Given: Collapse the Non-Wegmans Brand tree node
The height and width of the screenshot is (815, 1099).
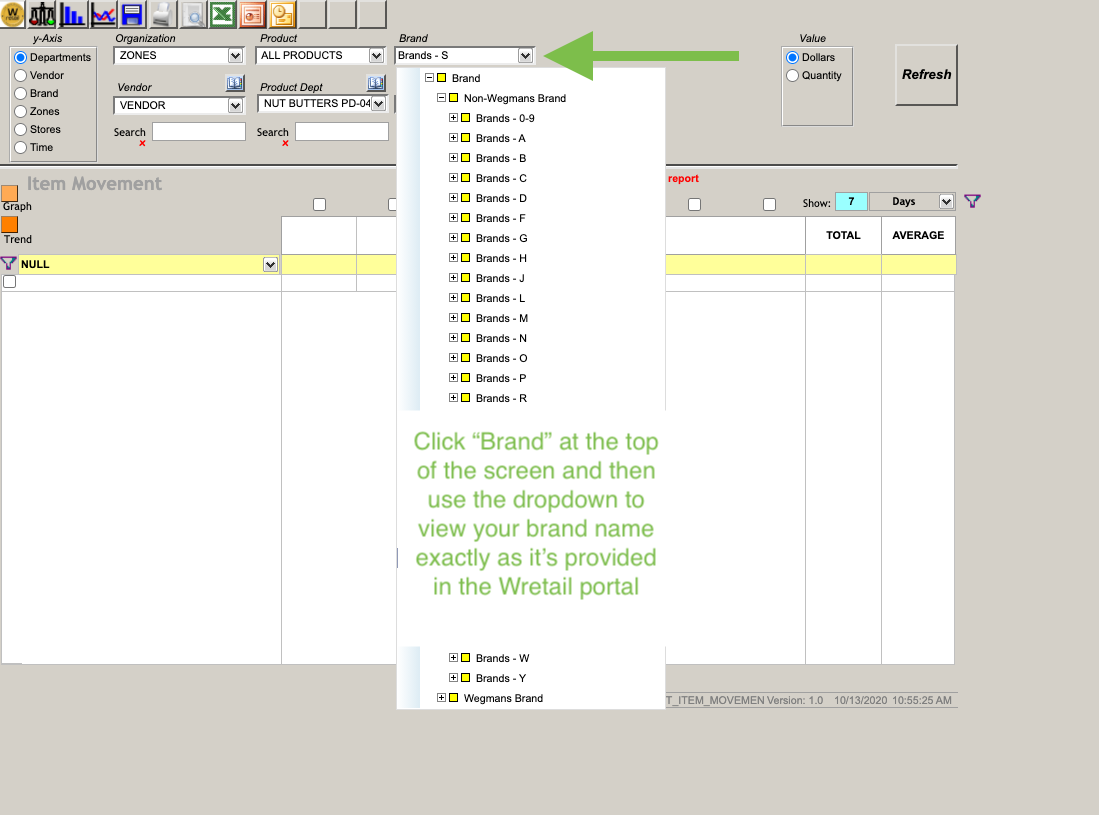Looking at the screenshot, I should click(x=441, y=98).
